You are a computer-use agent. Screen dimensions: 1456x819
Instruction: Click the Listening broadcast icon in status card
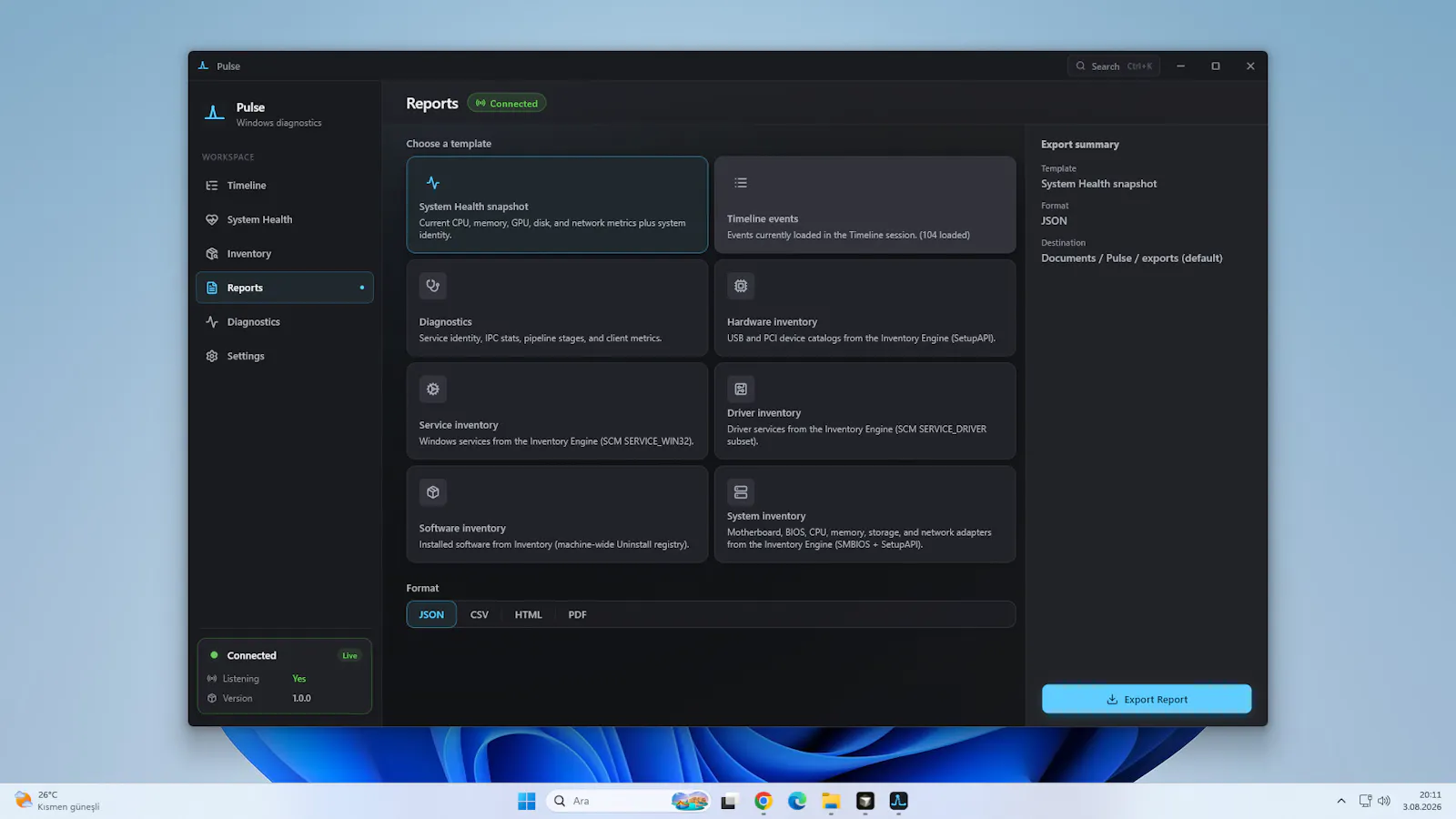[212, 679]
